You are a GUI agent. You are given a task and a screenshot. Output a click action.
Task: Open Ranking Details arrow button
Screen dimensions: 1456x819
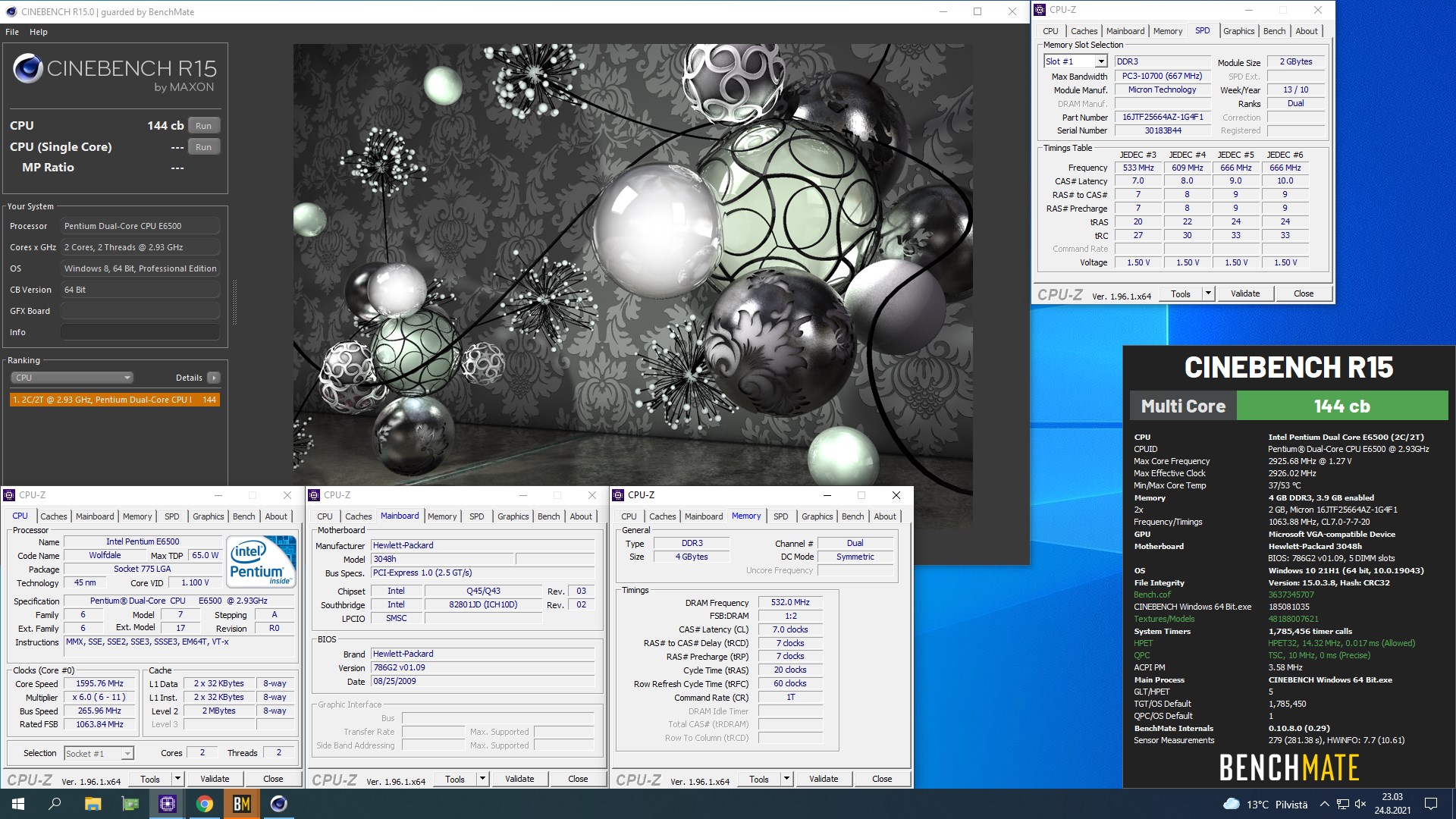coord(214,378)
